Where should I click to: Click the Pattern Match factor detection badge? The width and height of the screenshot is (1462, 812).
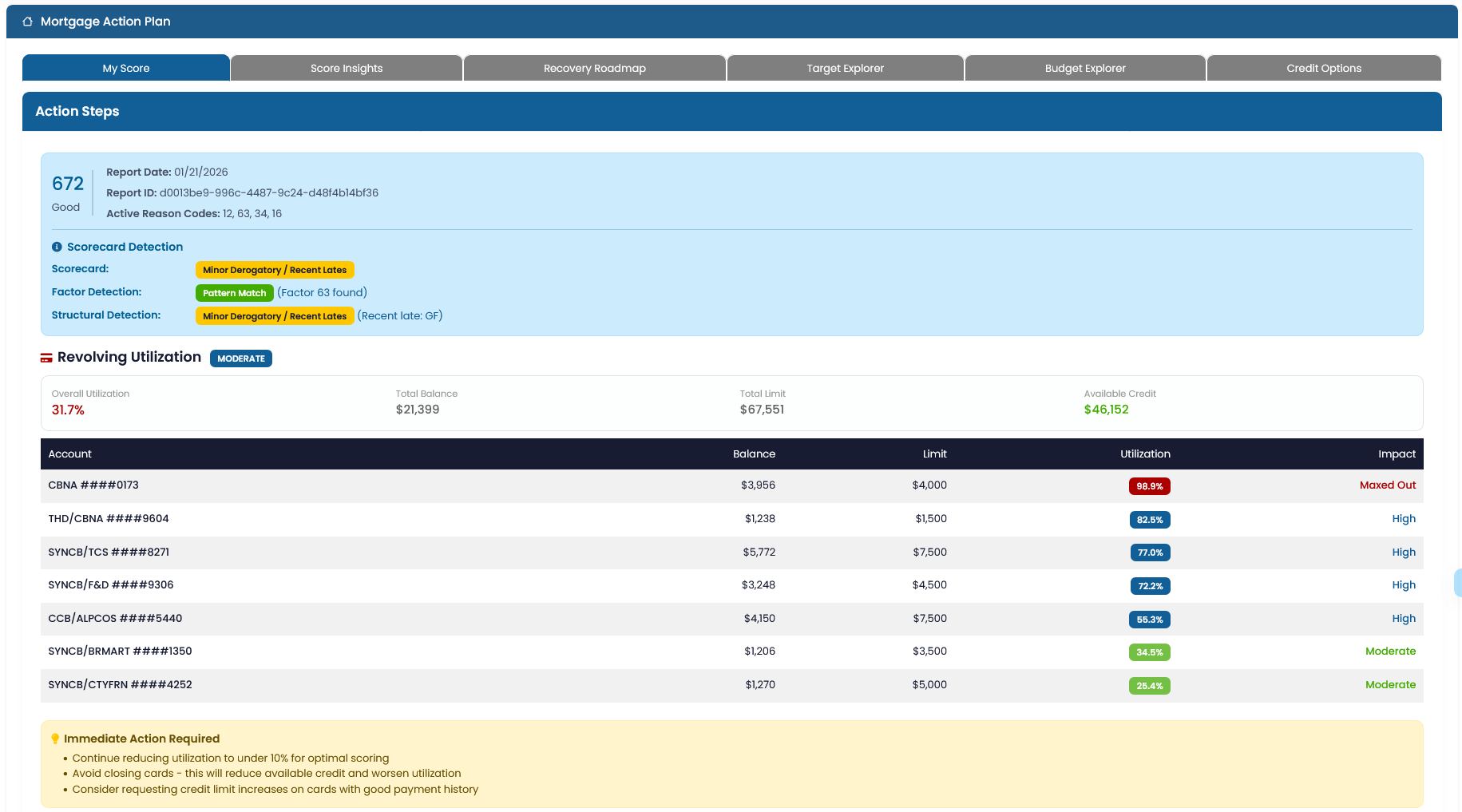tap(234, 292)
